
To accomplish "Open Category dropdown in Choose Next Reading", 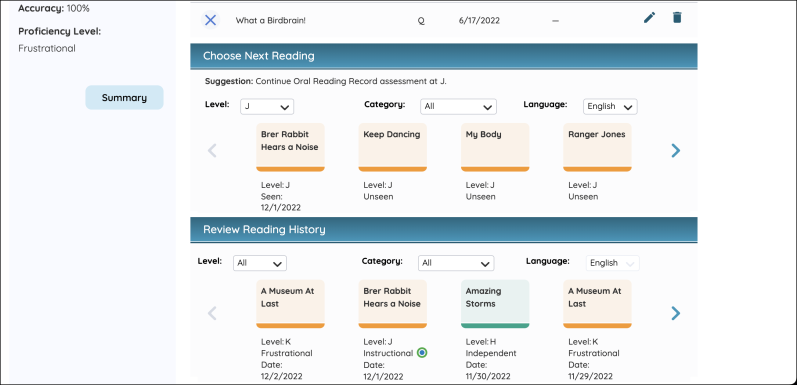I will tap(458, 107).
